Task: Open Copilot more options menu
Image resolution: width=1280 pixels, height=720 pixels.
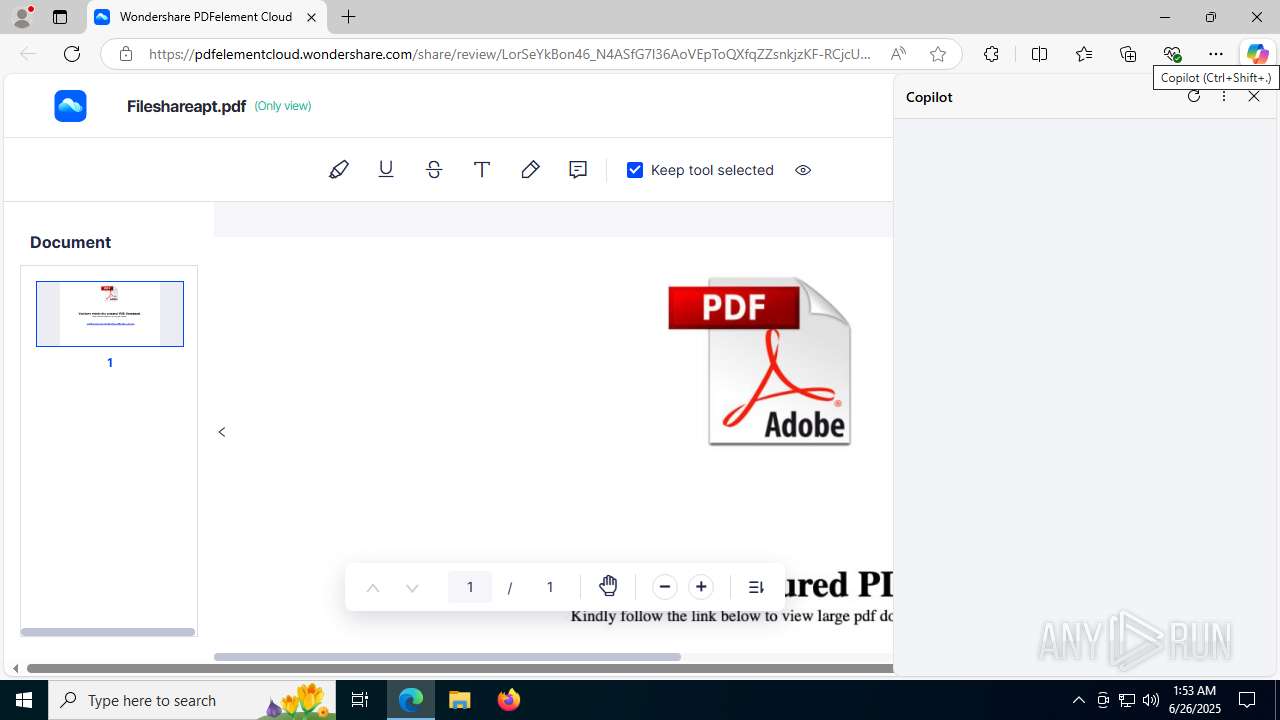Action: coord(1224,97)
